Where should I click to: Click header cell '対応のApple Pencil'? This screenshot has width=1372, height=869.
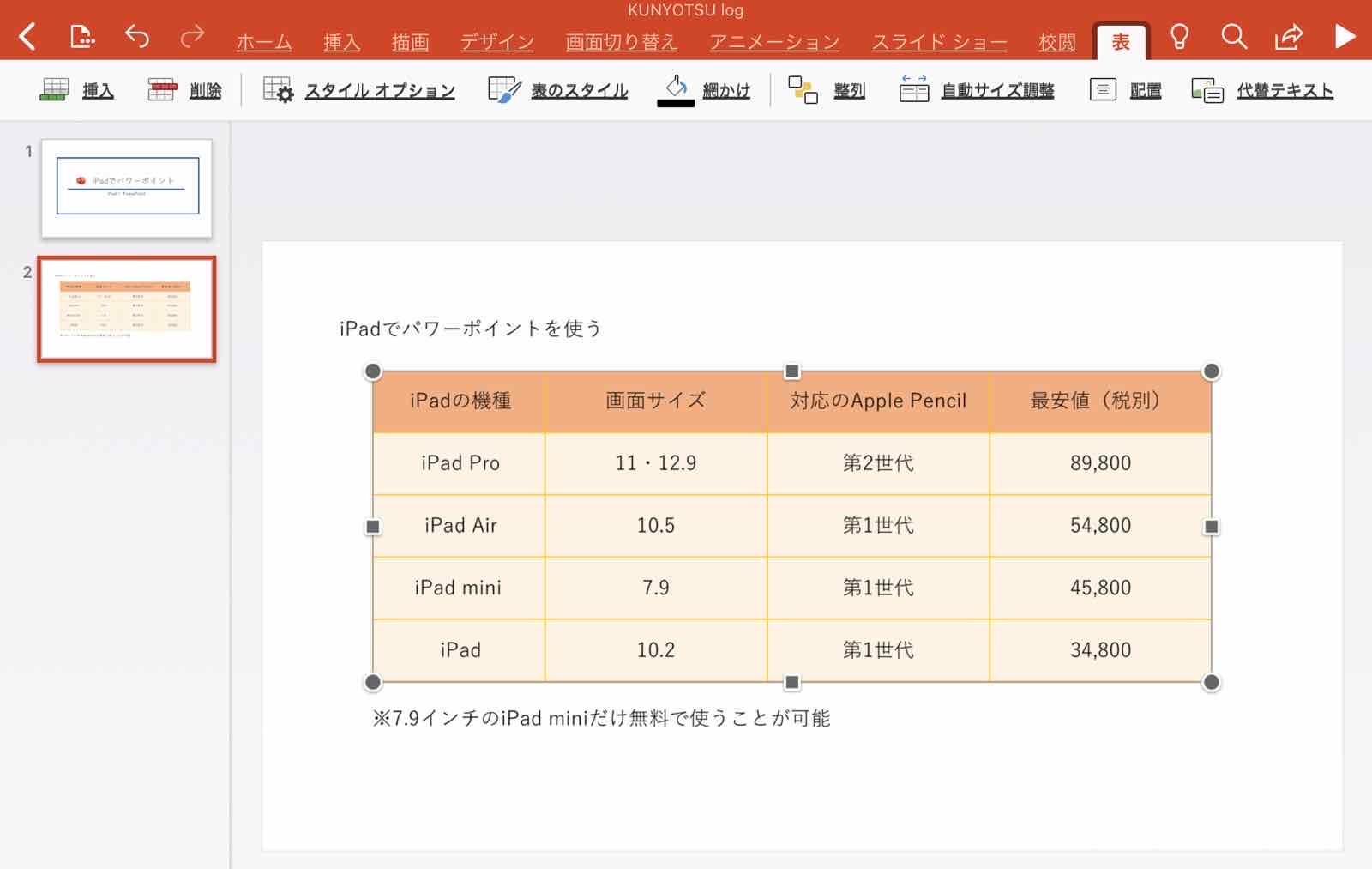[x=878, y=401]
